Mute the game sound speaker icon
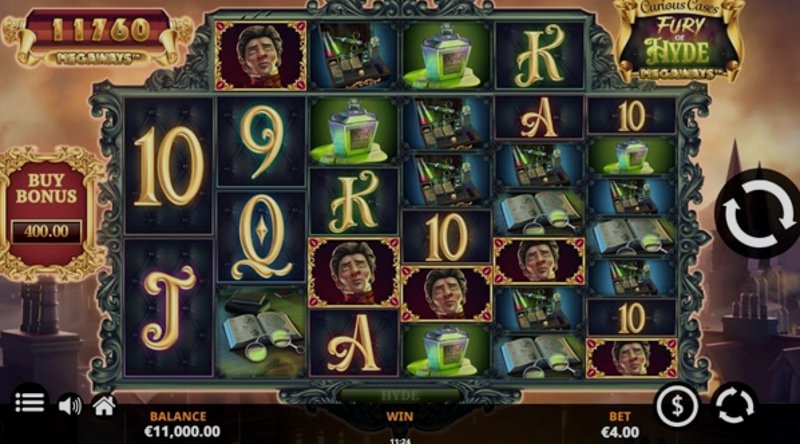This screenshot has height=444, width=800. (70, 406)
